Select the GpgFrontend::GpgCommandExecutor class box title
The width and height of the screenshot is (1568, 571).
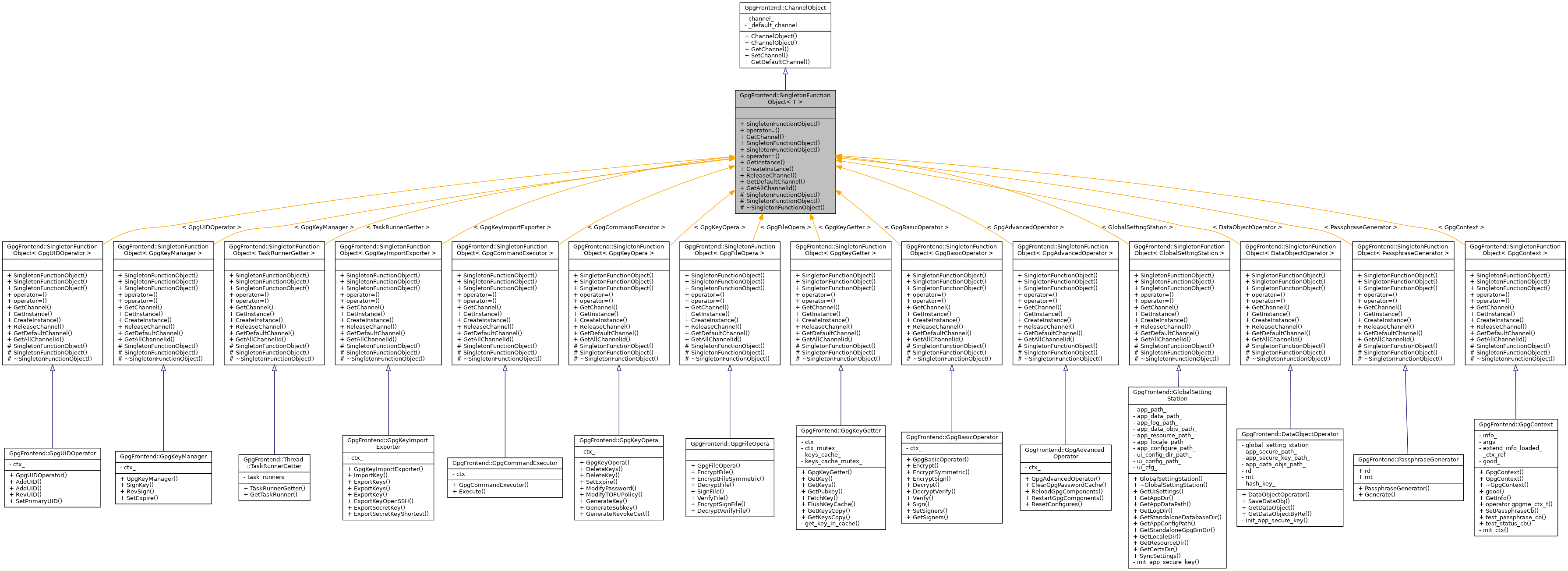tap(505, 463)
